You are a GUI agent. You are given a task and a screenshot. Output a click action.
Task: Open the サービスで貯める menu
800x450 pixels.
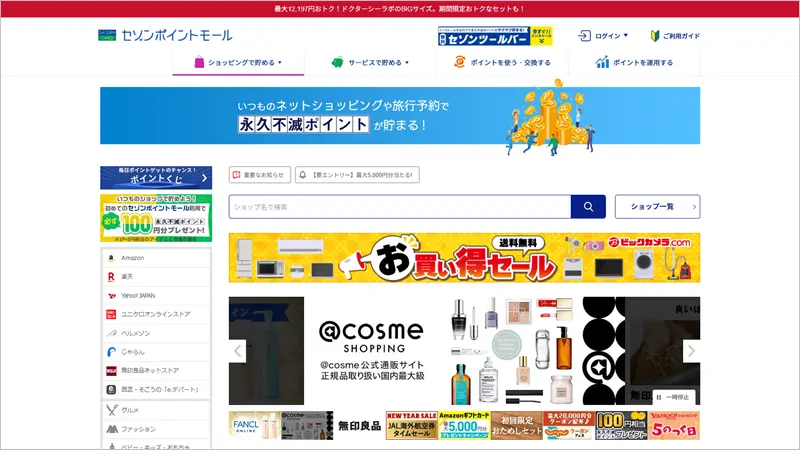coord(370,63)
